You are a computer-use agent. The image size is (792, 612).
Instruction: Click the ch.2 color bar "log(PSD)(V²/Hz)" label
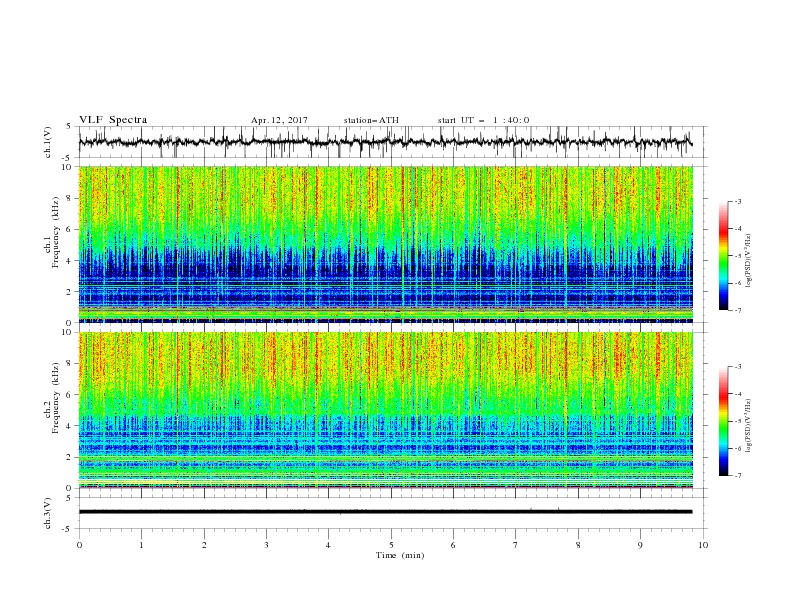pyautogui.click(x=748, y=425)
